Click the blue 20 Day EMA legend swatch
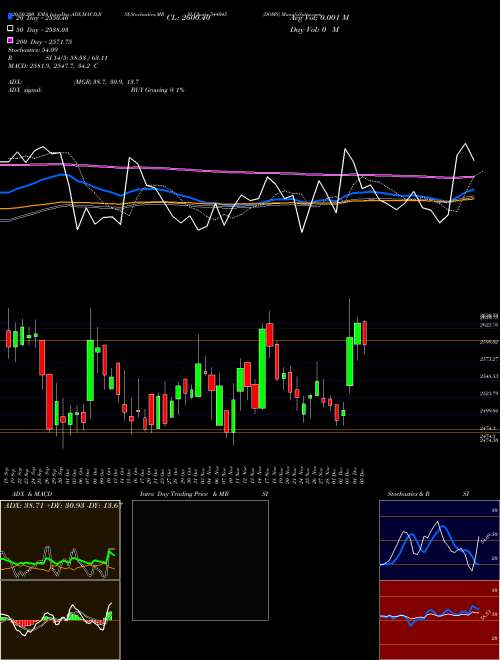This screenshot has height=660, width=500. tap(10, 18)
